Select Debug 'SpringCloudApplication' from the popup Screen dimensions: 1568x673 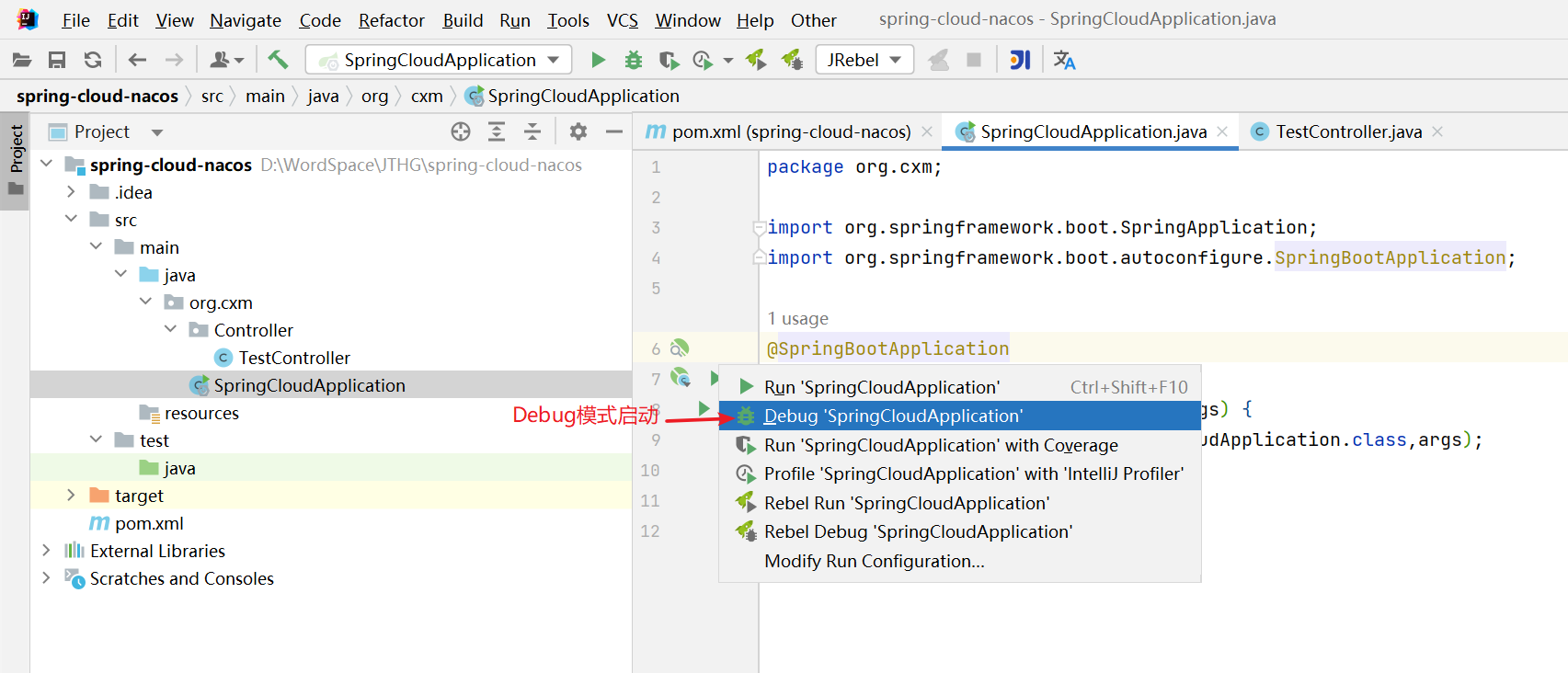(960, 416)
